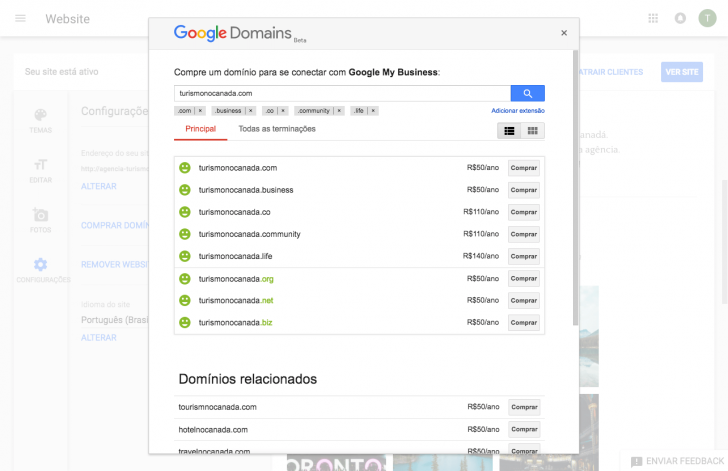
Task: Click the Adicionar extensão link
Action: coord(518,111)
